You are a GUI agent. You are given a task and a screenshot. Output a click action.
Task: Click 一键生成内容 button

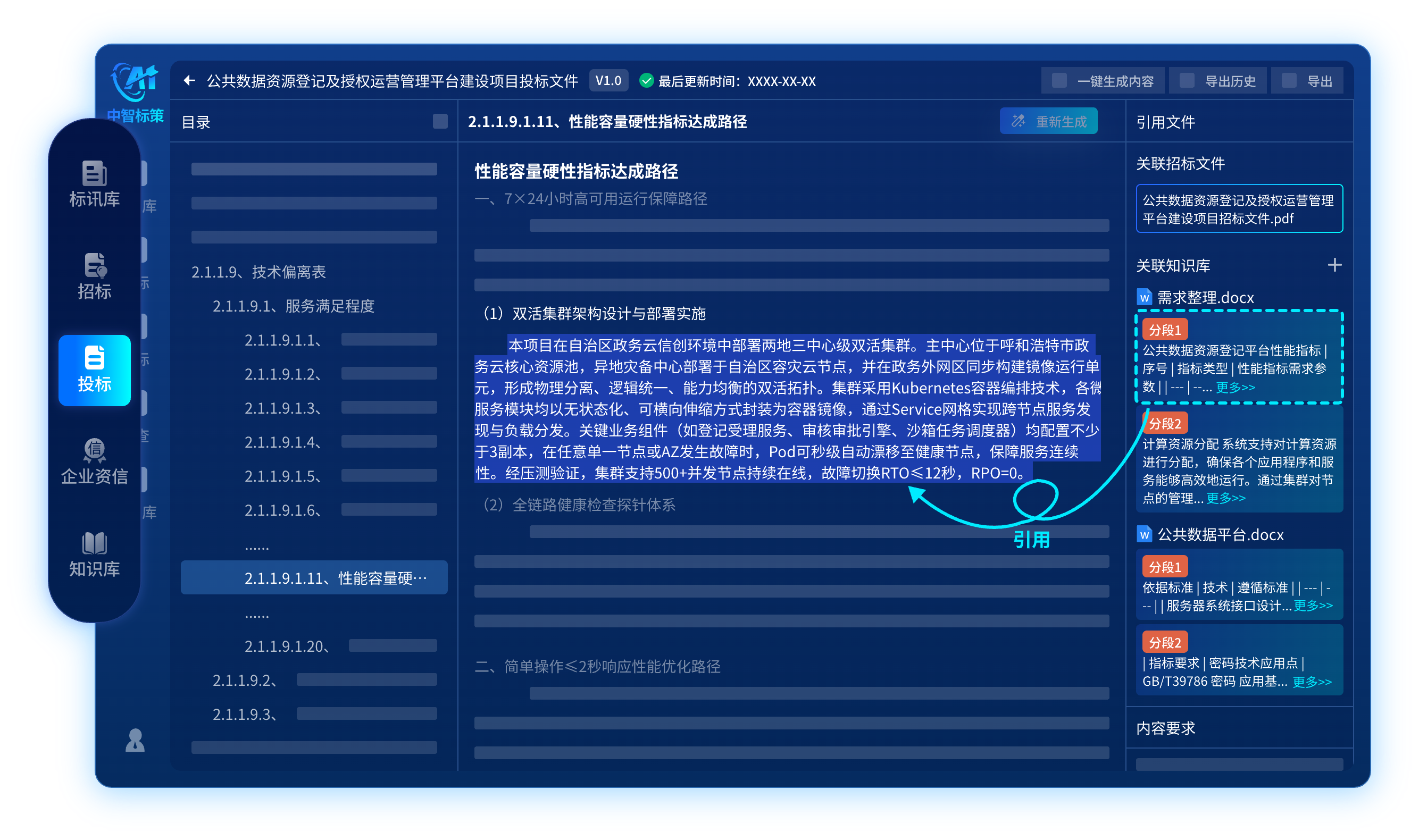tap(1103, 81)
